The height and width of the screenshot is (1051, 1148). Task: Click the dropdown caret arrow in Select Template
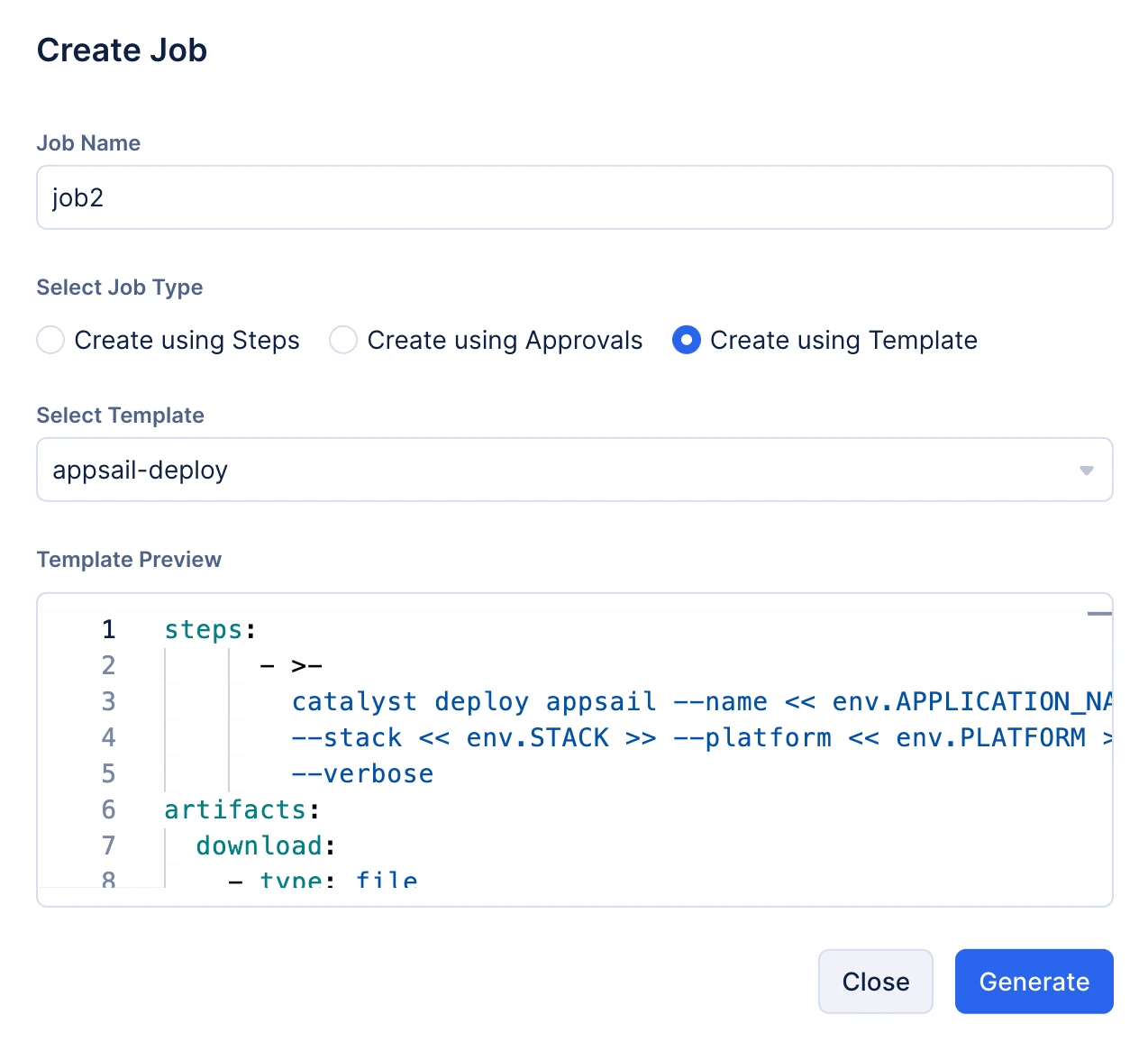click(x=1086, y=471)
